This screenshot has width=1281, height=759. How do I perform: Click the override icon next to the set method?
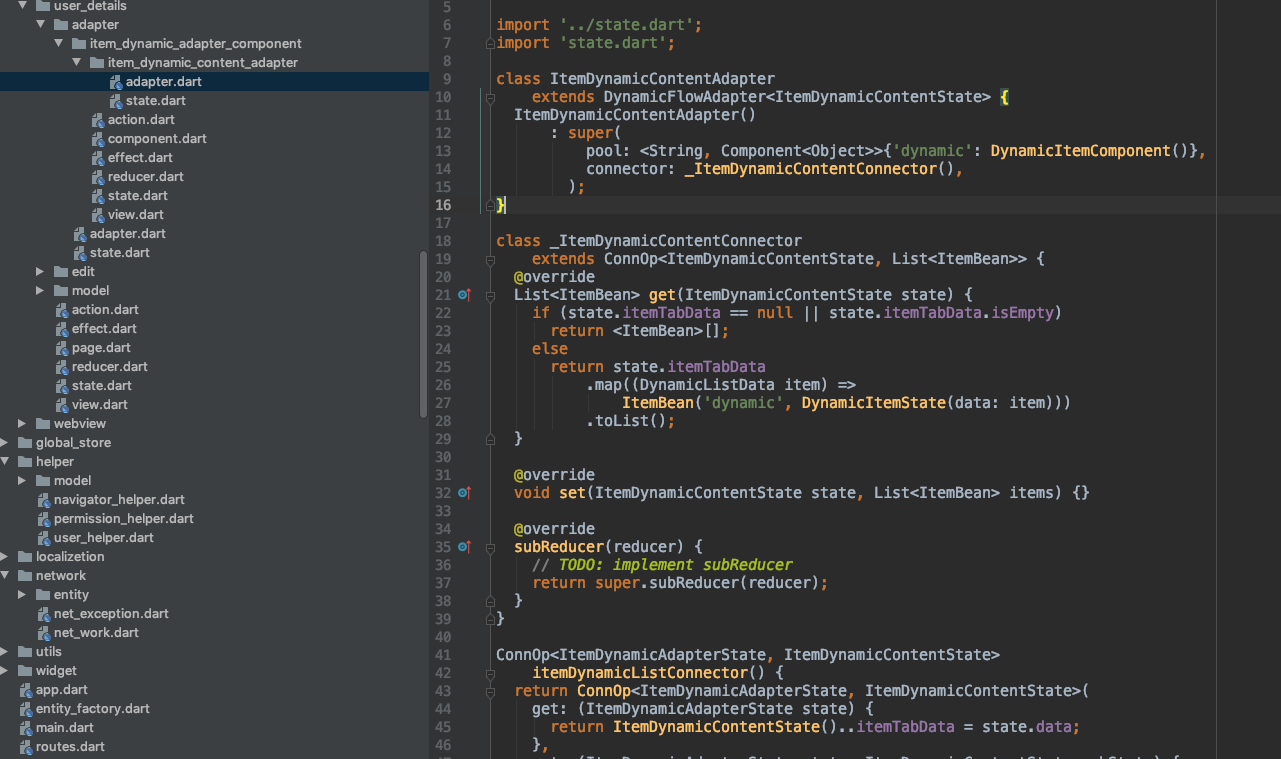click(x=463, y=493)
